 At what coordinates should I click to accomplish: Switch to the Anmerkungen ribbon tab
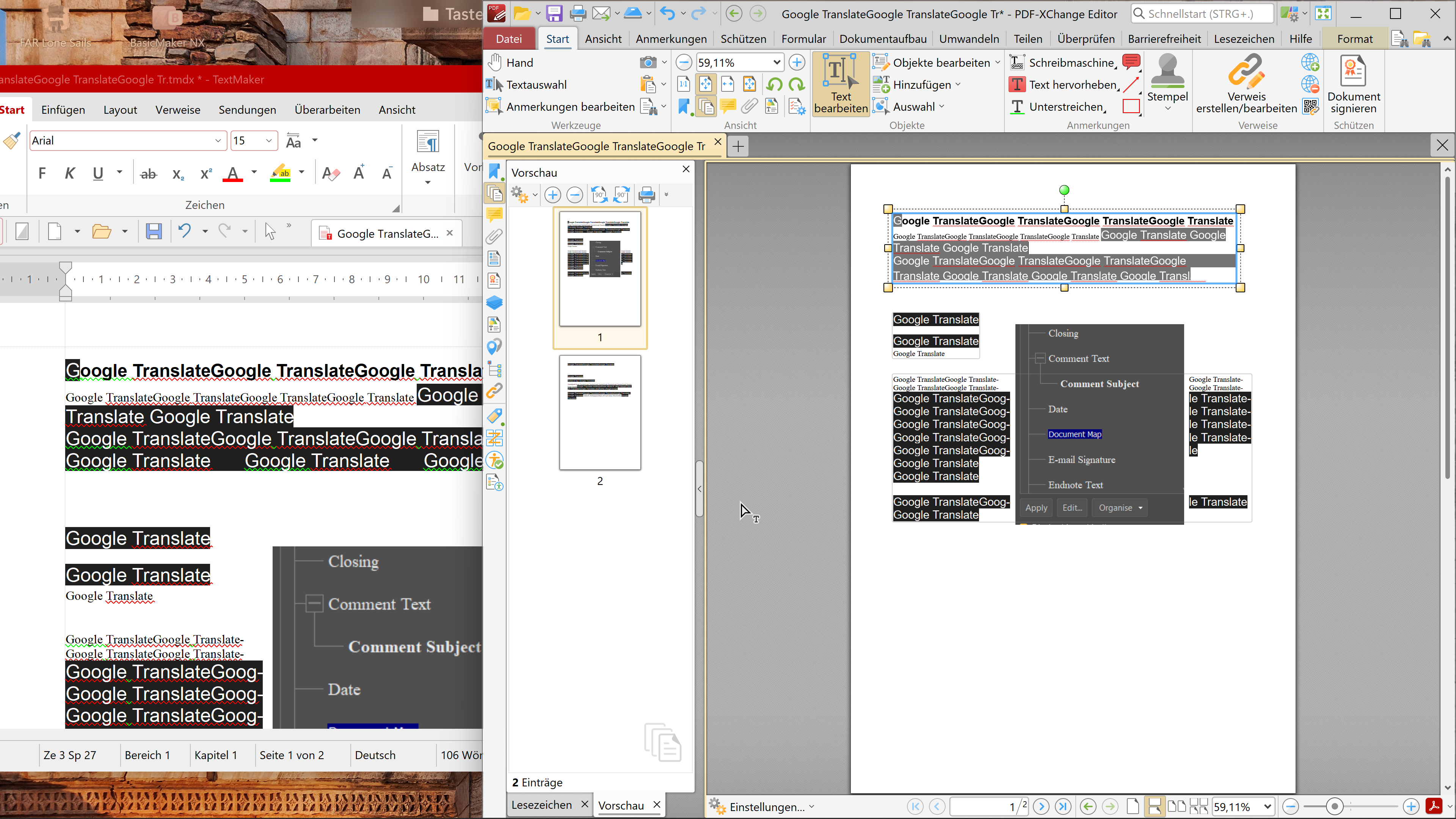click(671, 39)
